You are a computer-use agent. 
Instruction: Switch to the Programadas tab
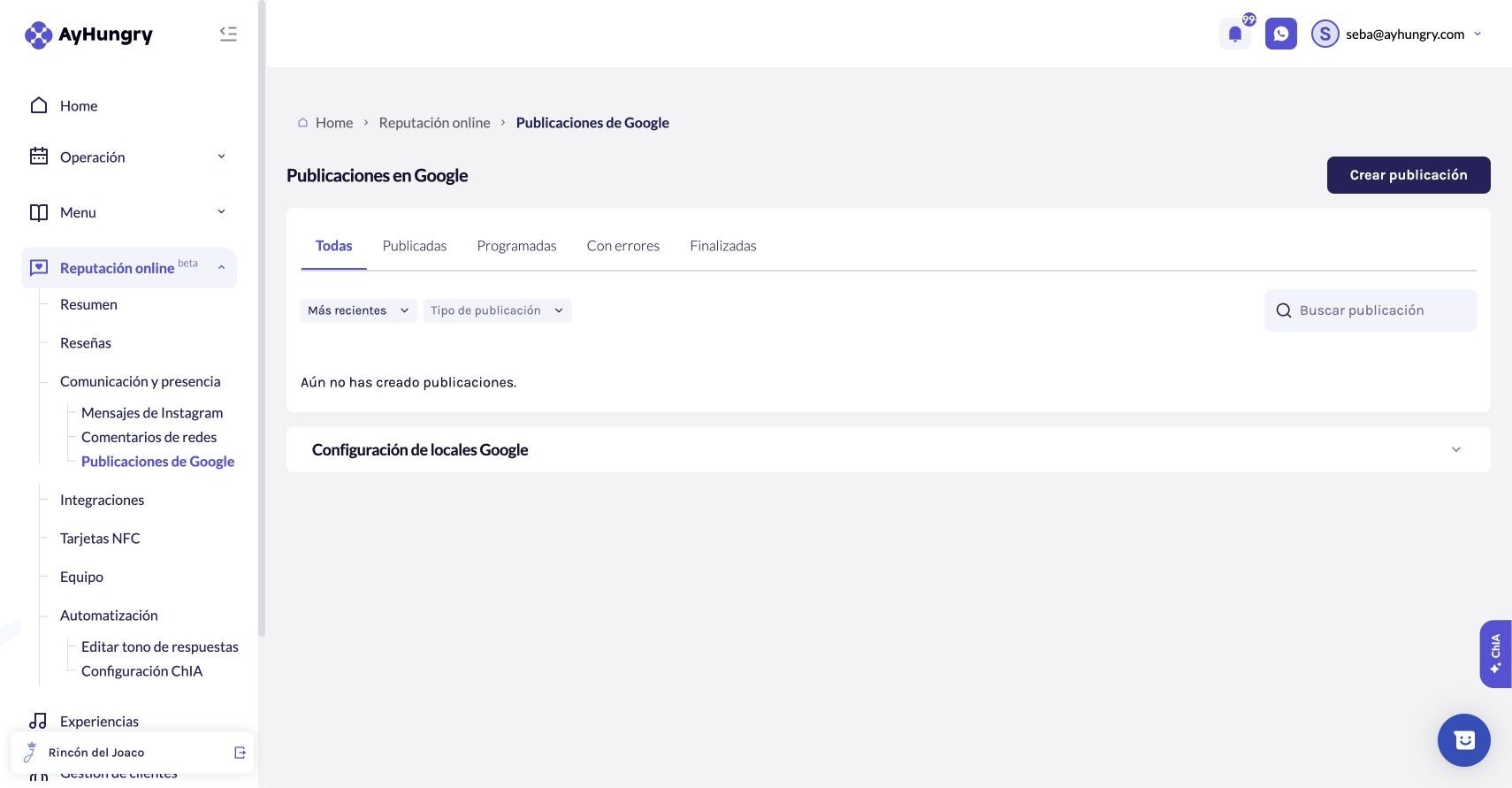click(516, 246)
